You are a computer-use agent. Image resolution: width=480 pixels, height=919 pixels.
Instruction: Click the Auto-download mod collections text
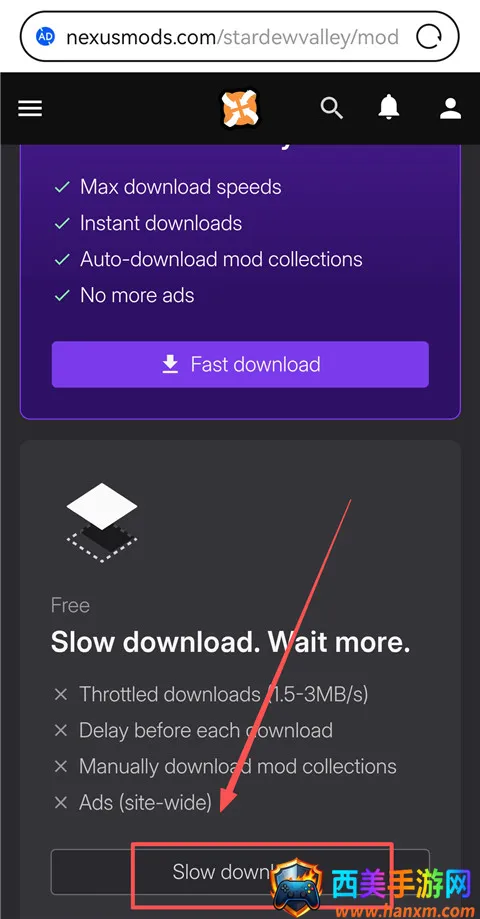[221, 259]
